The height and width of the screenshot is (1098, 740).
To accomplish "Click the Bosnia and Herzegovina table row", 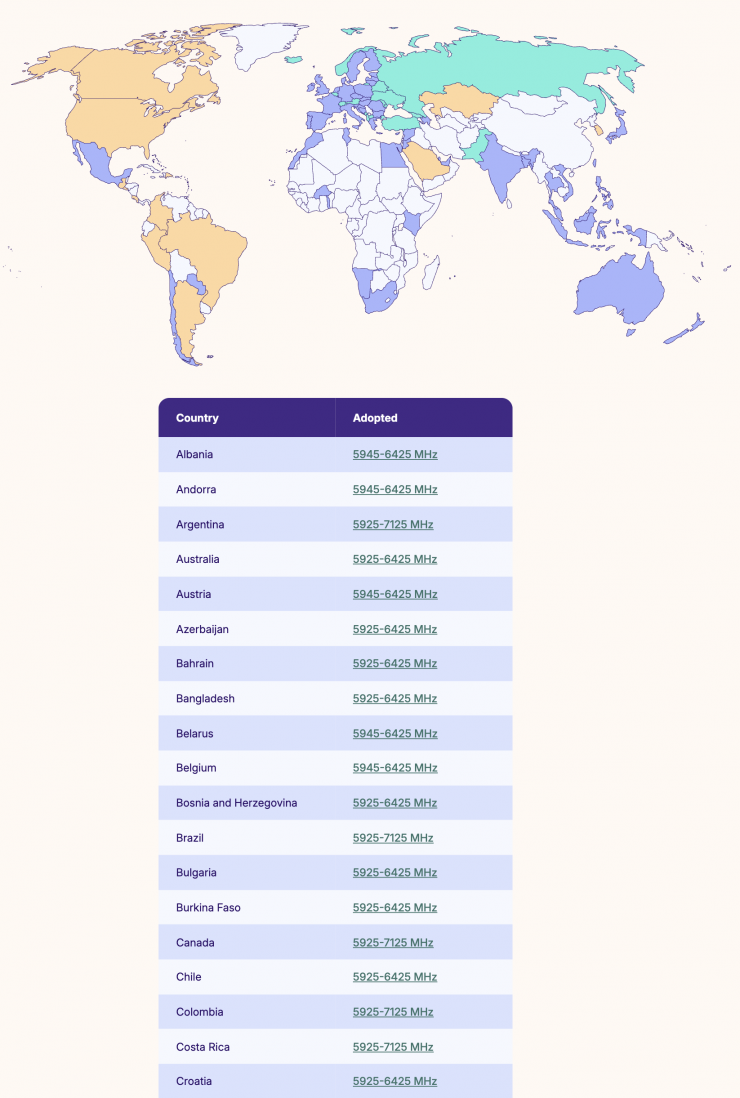I will pos(335,803).
